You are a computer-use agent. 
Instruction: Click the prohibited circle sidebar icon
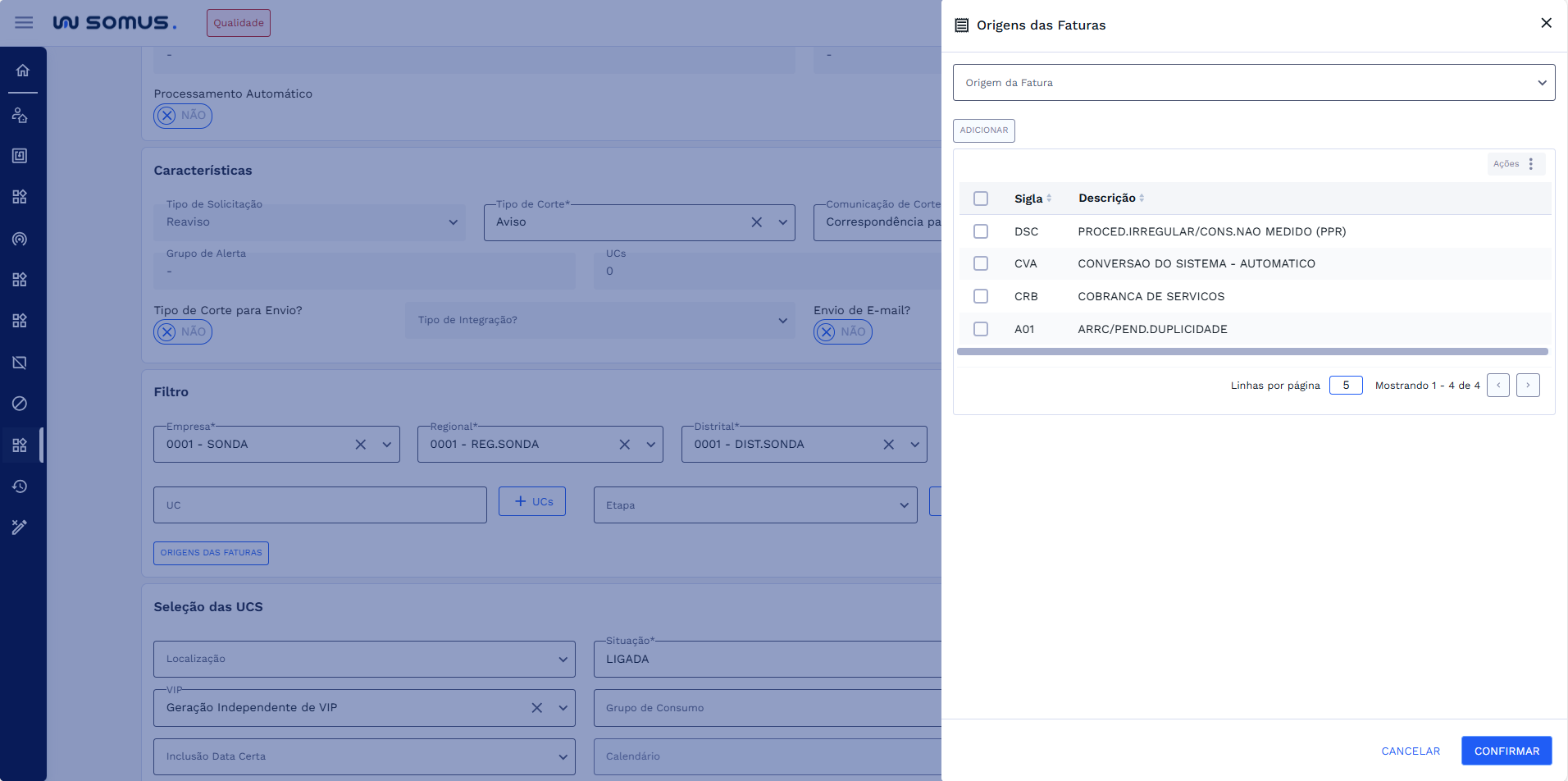point(20,404)
